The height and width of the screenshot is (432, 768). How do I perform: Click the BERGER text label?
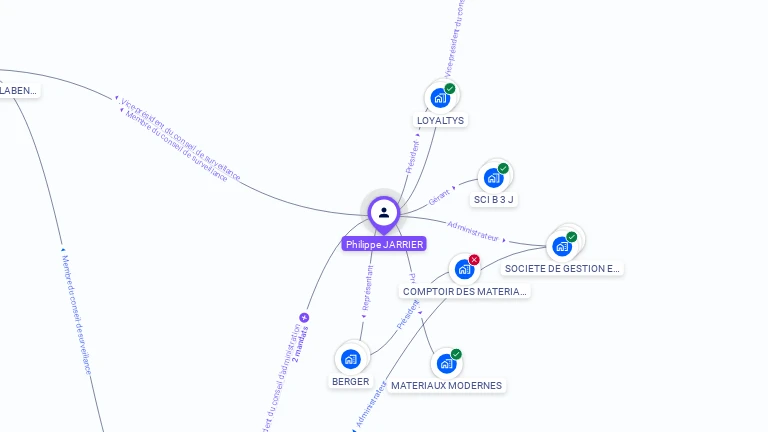[351, 382]
